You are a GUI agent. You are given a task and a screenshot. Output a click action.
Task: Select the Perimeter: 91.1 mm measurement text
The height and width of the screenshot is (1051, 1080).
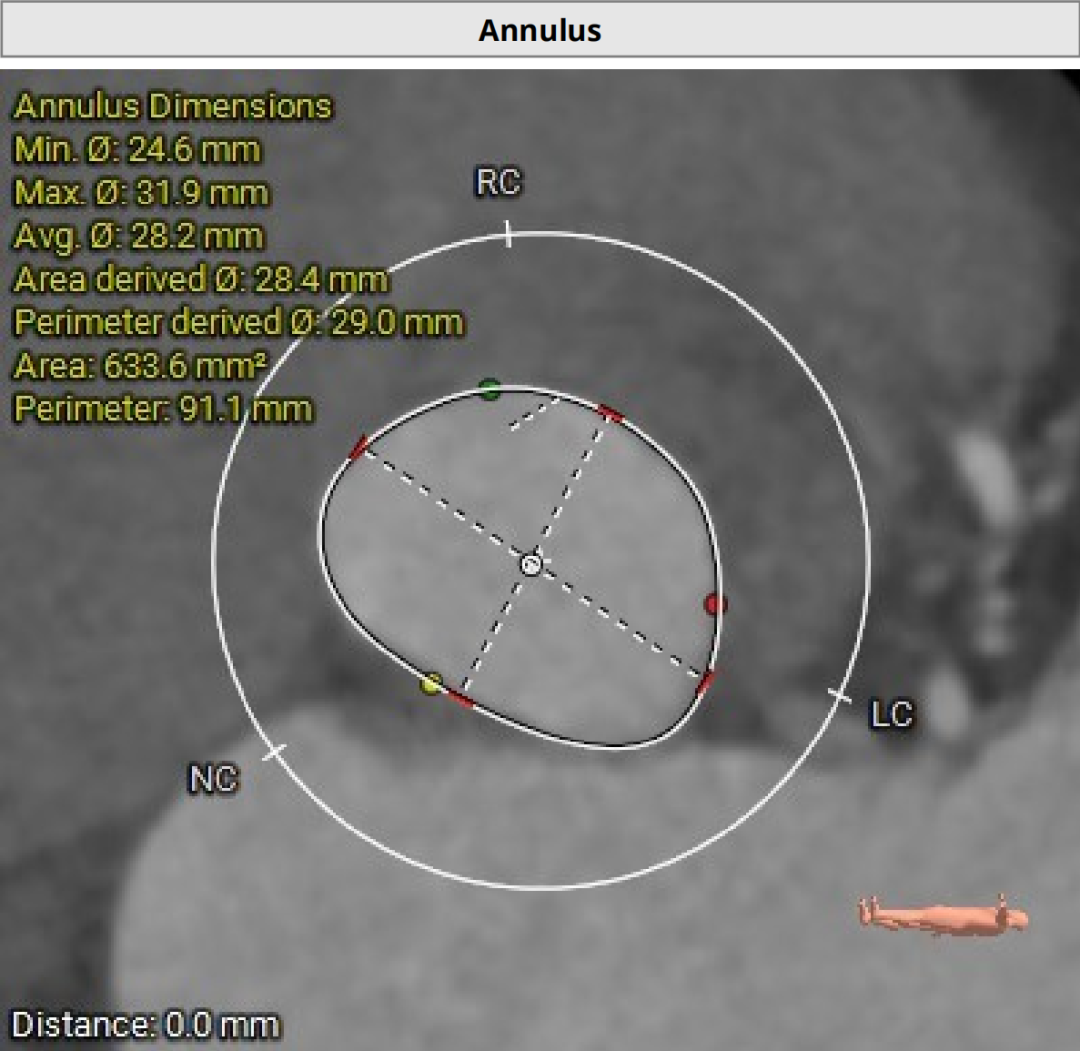(163, 409)
